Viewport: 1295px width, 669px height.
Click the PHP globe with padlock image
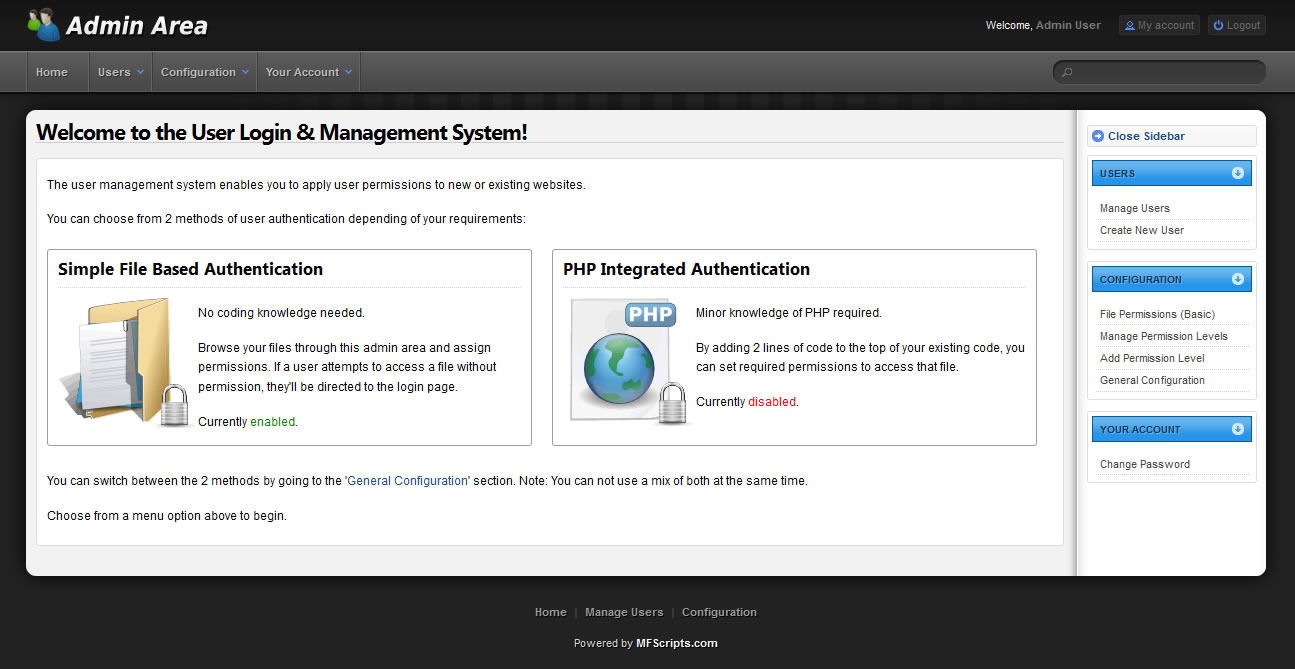pyautogui.click(x=629, y=362)
